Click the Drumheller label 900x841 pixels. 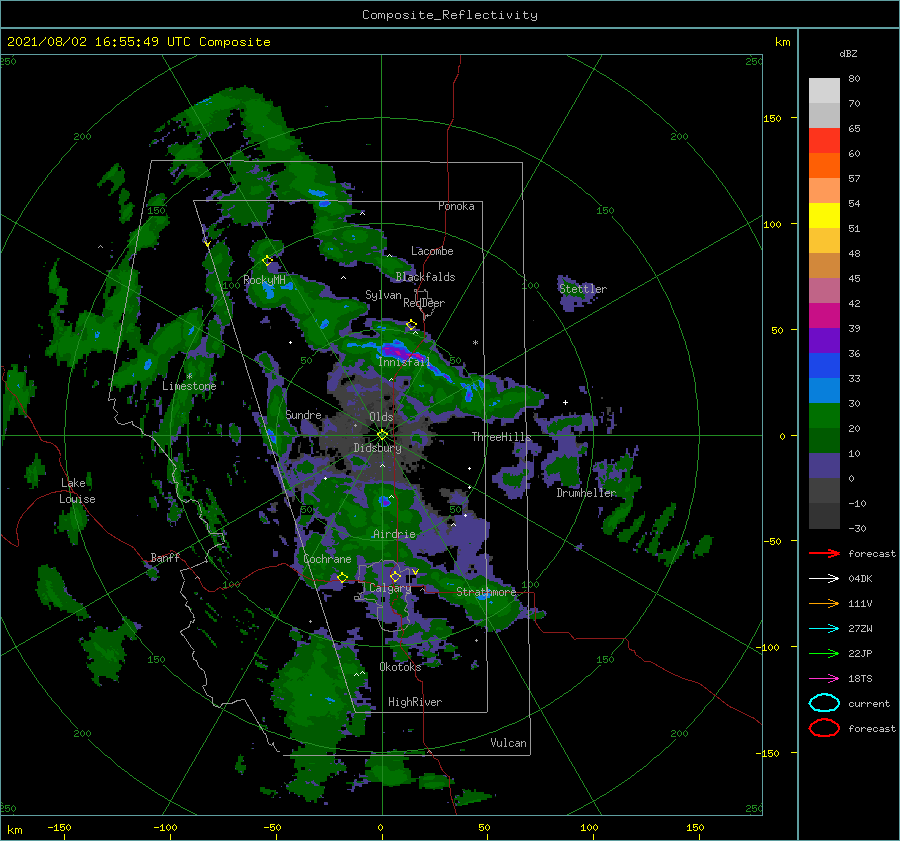click(586, 493)
